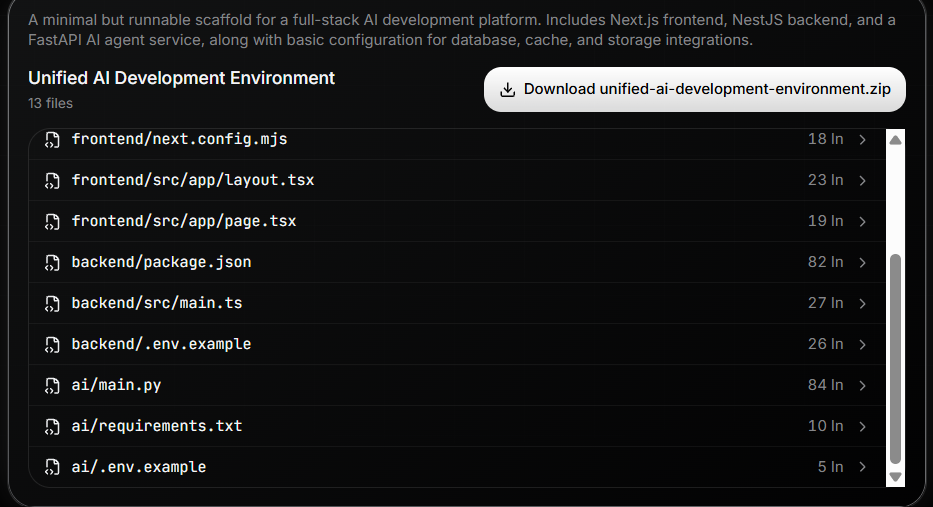Click the '18 ln' line count
This screenshot has height=507, width=933.
point(825,139)
